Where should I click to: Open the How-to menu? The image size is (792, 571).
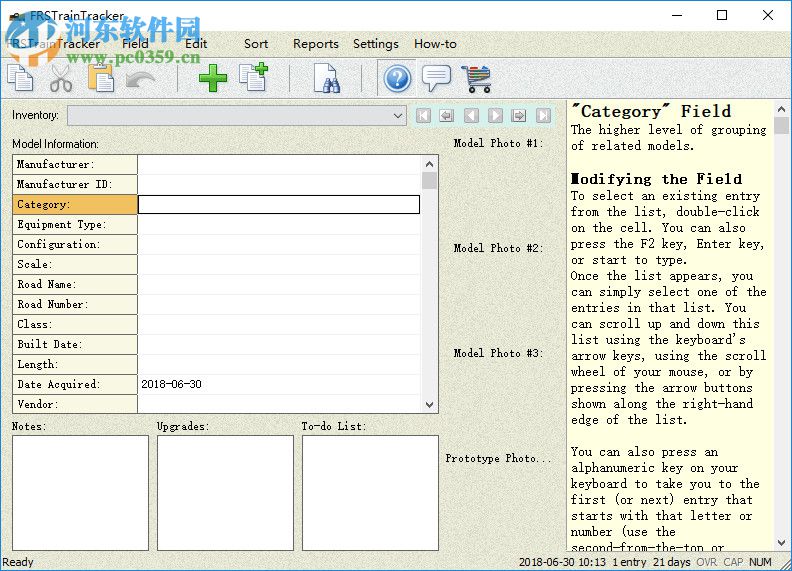[435, 44]
